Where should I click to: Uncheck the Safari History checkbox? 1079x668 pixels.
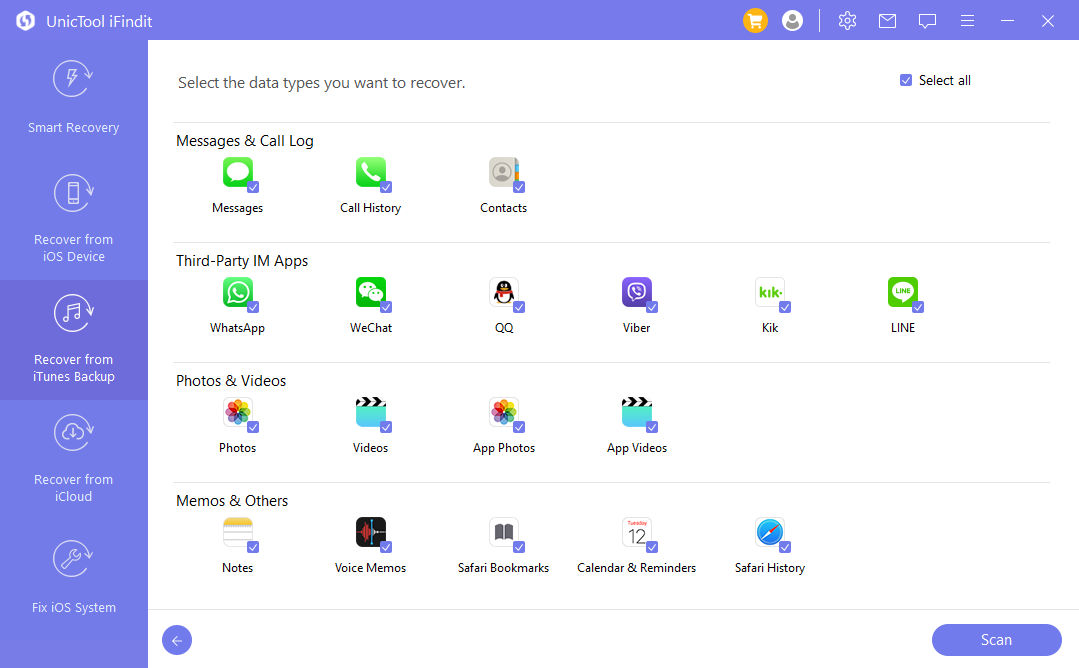pyautogui.click(x=784, y=547)
